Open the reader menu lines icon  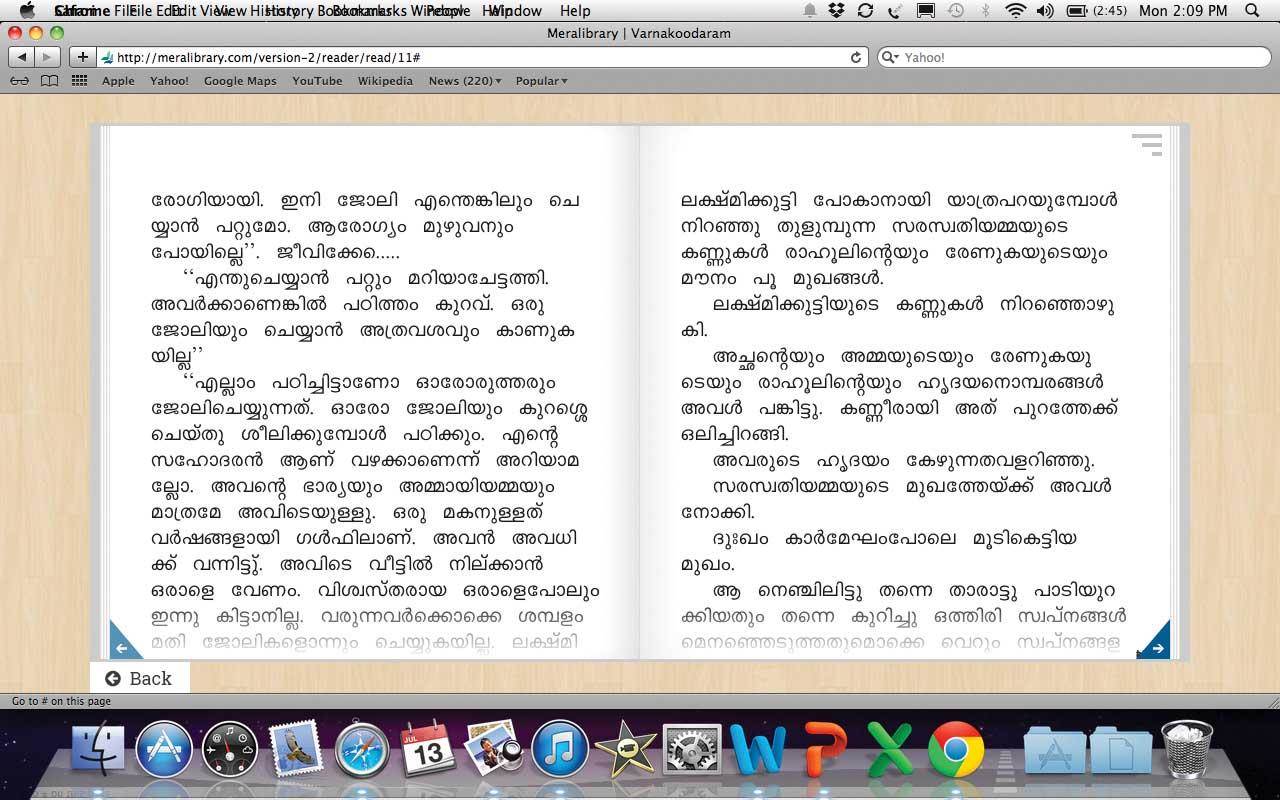(1147, 144)
